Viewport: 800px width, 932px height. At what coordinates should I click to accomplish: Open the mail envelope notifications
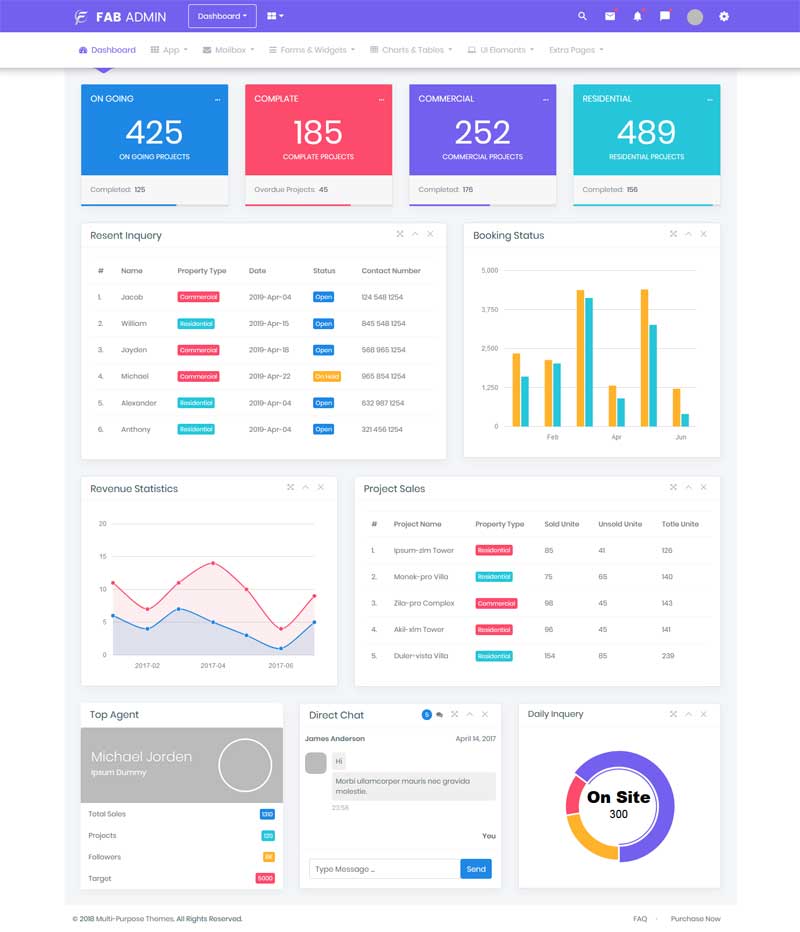click(x=610, y=17)
